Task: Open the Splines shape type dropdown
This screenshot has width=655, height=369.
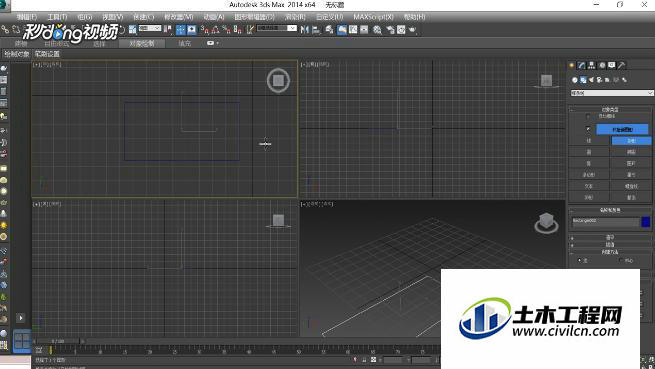Action: (612, 93)
